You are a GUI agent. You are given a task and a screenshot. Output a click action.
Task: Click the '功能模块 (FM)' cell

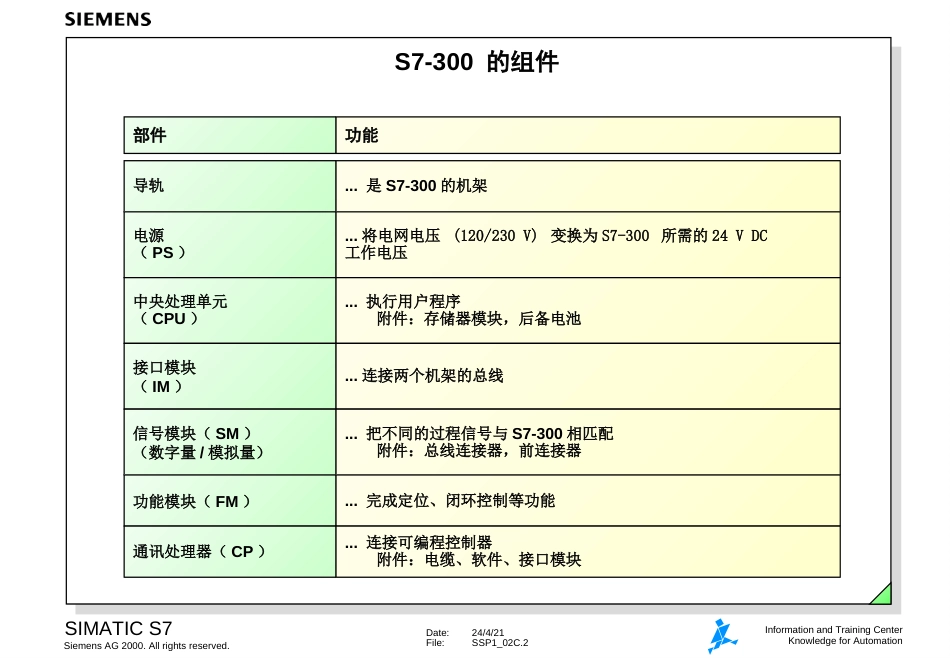[230, 500]
